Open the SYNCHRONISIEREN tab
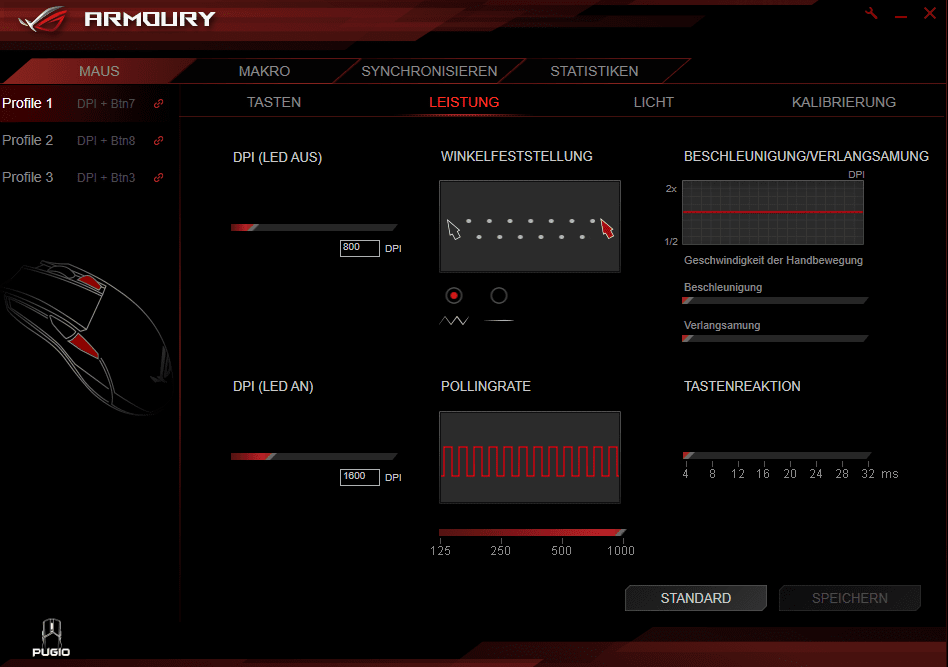The image size is (948, 667). [x=429, y=71]
